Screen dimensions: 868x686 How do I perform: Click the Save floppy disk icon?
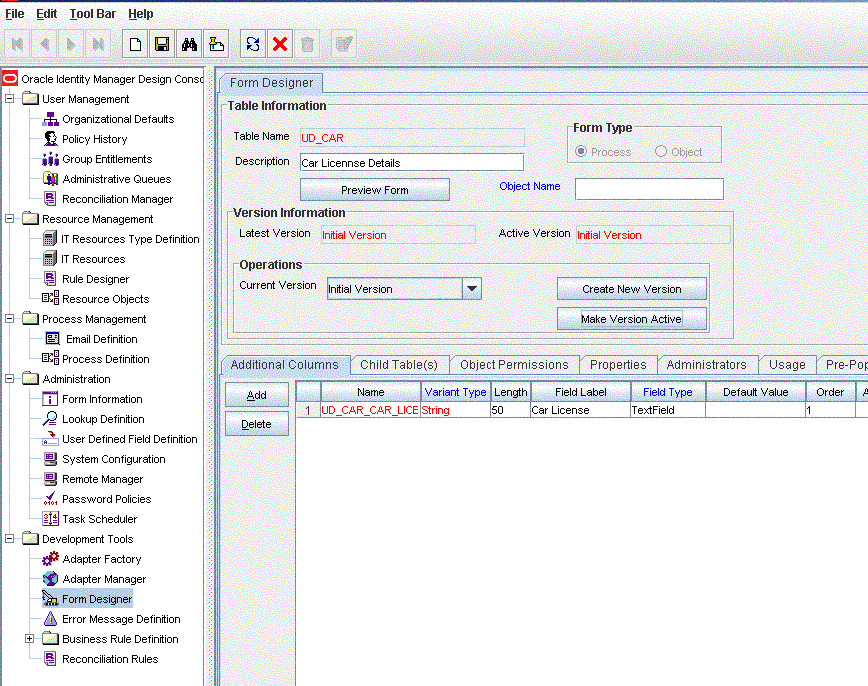click(162, 44)
